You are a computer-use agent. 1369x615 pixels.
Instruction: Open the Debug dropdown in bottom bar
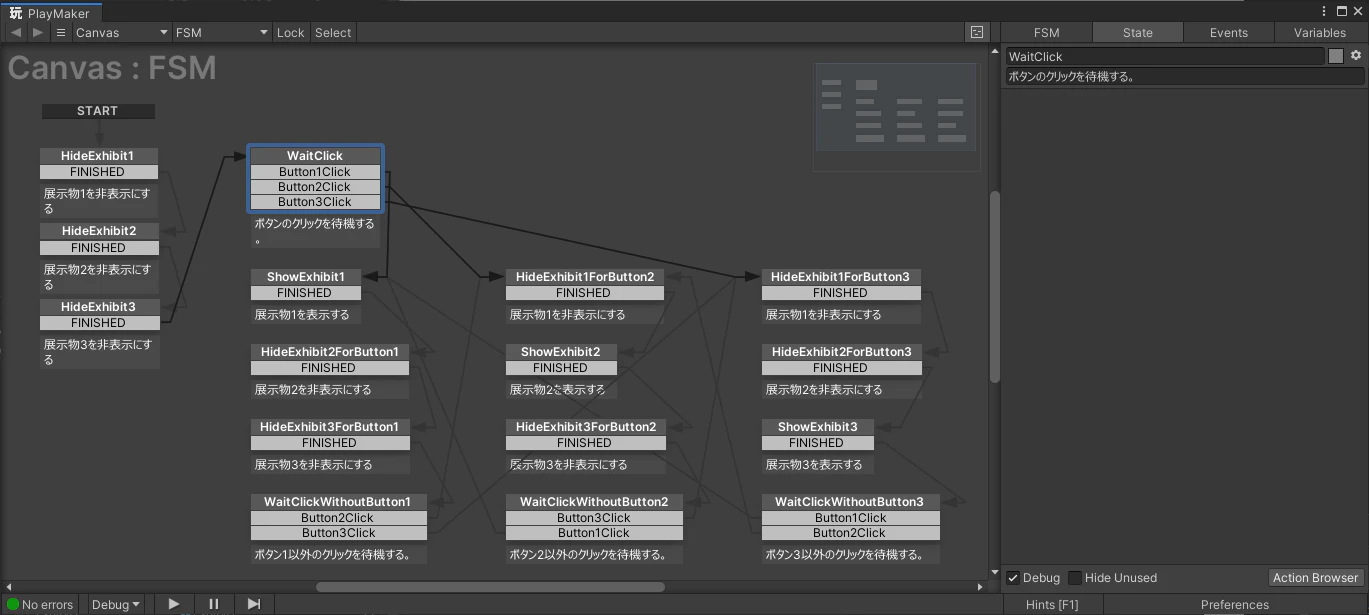pos(115,604)
